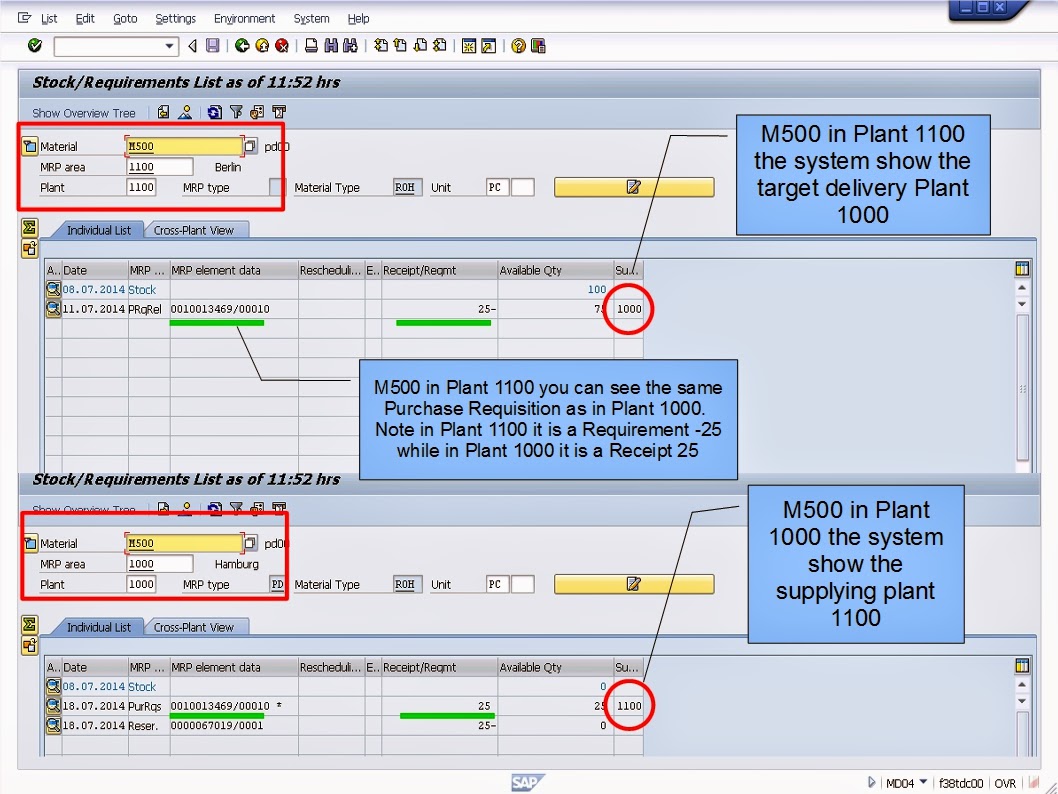
Task: Select Cross-Plant View tab in Berlin screen
Action: 194,230
